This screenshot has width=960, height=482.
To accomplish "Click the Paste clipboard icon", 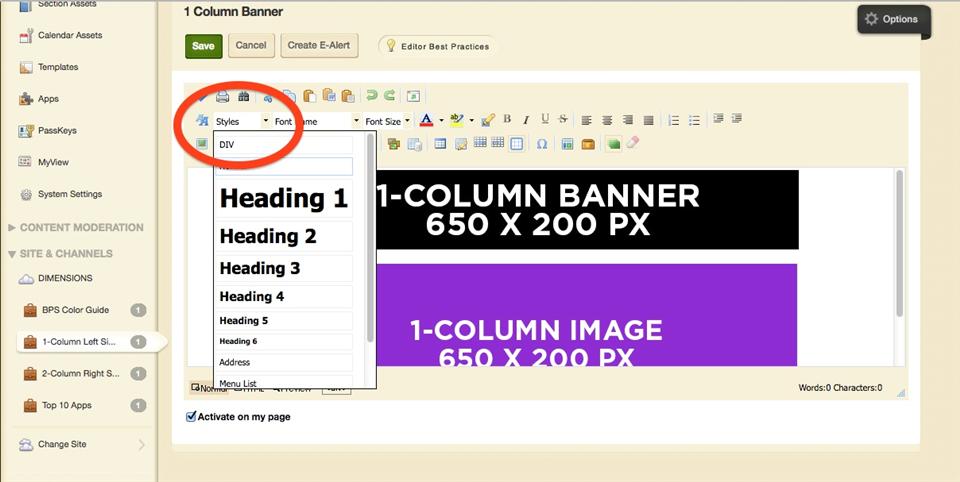I will click(310, 96).
